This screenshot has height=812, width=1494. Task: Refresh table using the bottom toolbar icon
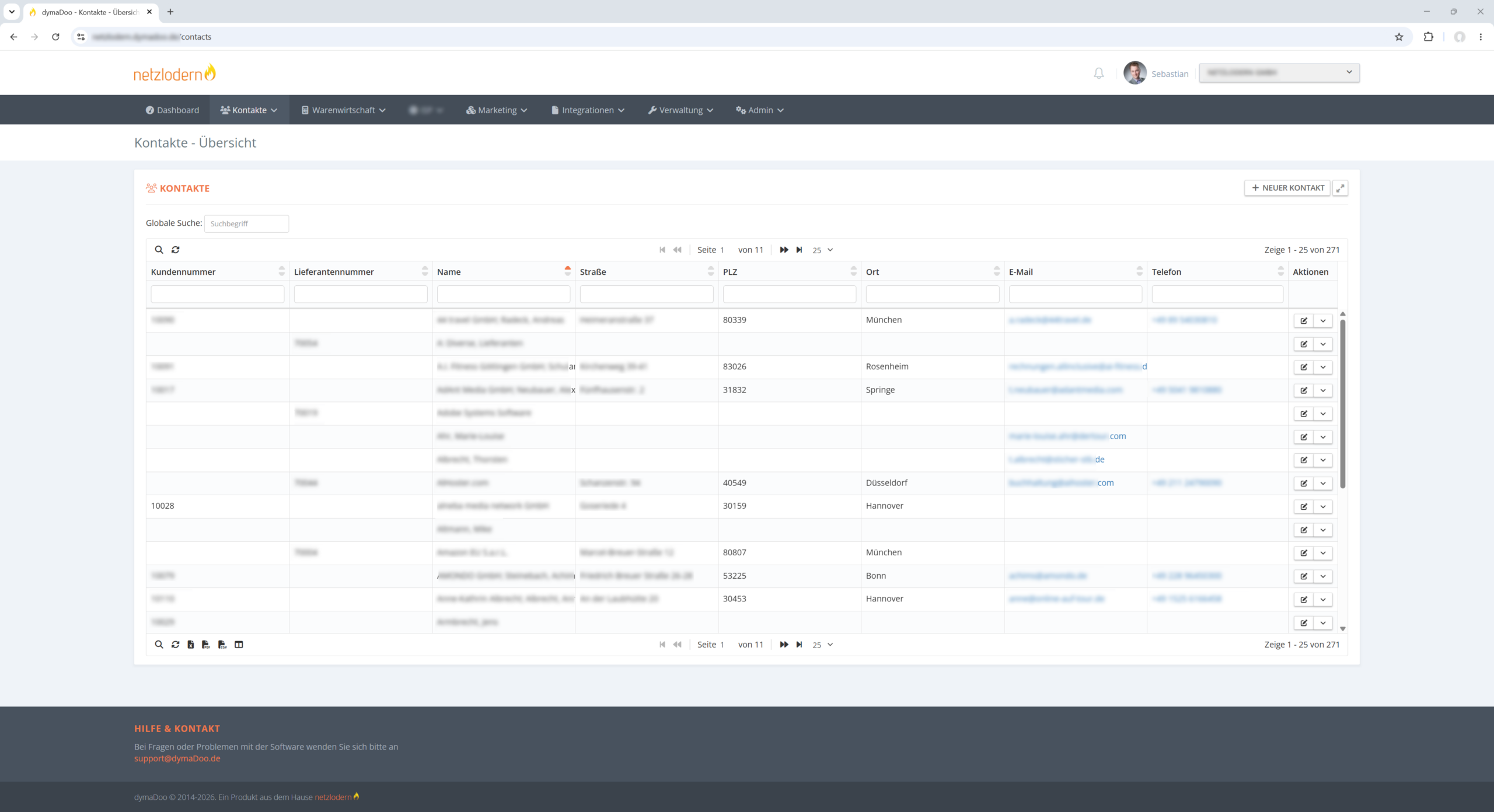175,645
